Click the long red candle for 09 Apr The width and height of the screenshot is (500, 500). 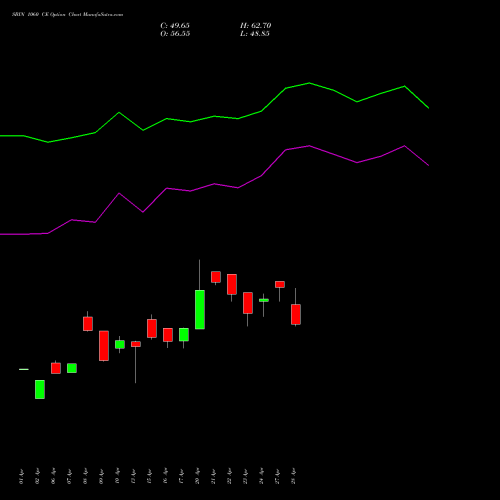click(x=104, y=346)
